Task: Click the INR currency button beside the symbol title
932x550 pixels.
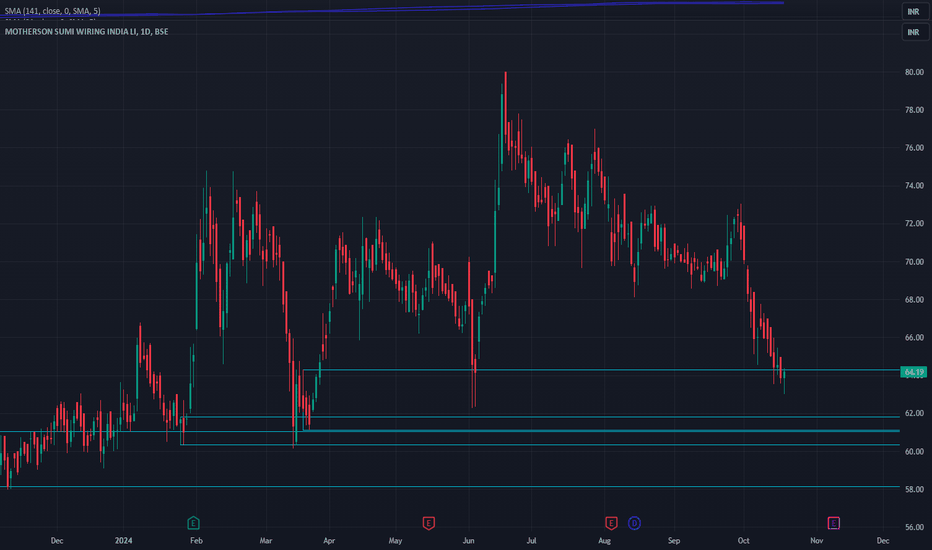Action: pyautogui.click(x=914, y=32)
